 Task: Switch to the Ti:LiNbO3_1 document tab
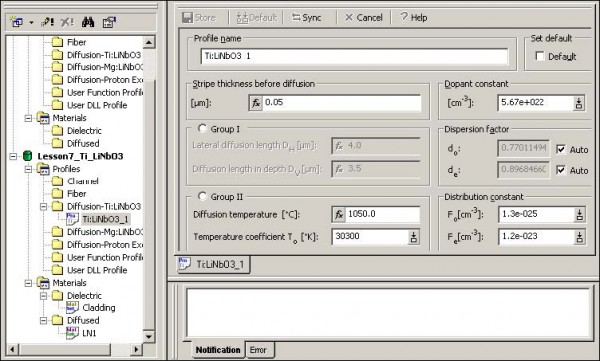click(214, 264)
